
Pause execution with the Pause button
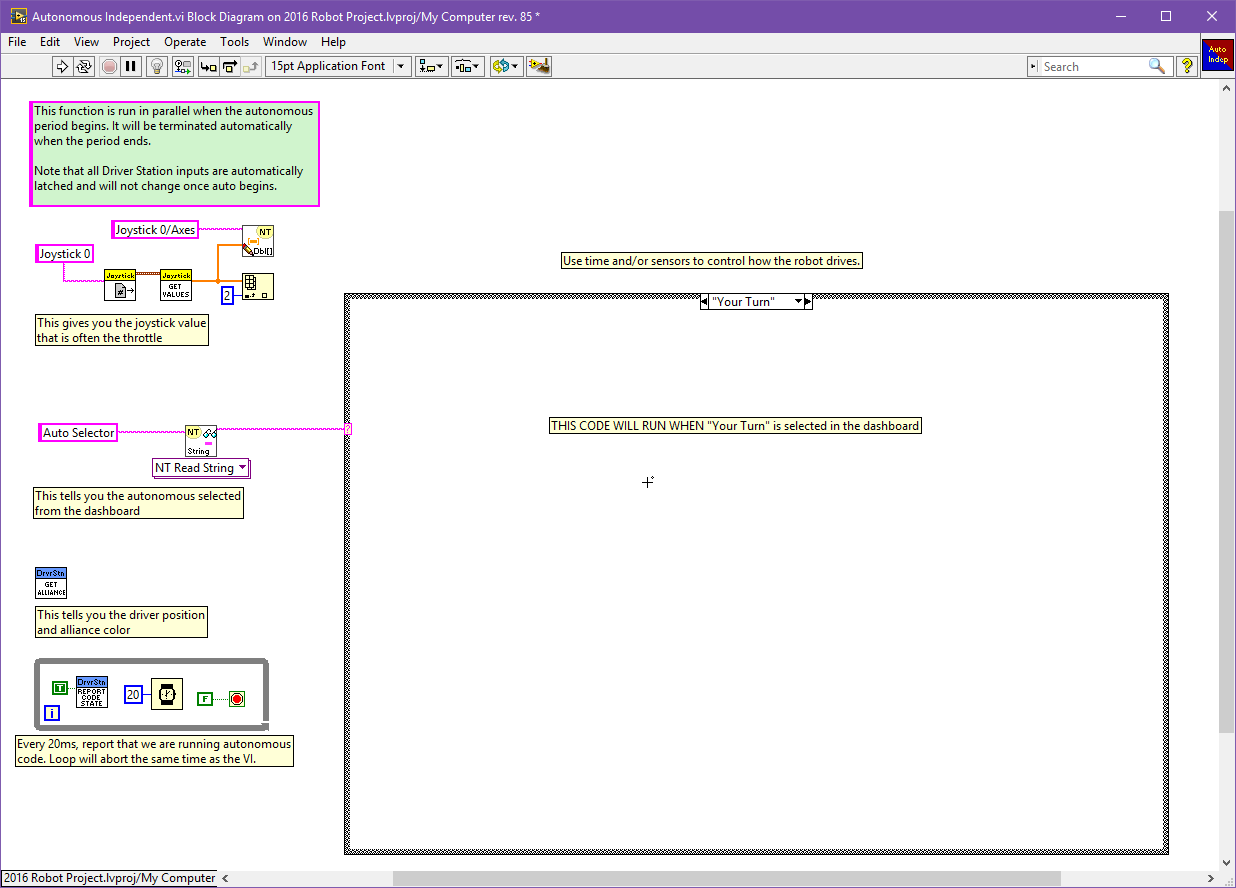click(131, 66)
